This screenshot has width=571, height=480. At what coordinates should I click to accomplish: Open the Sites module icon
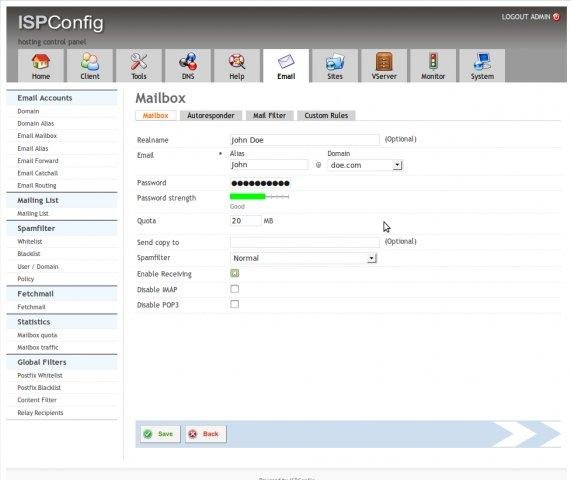335,61
